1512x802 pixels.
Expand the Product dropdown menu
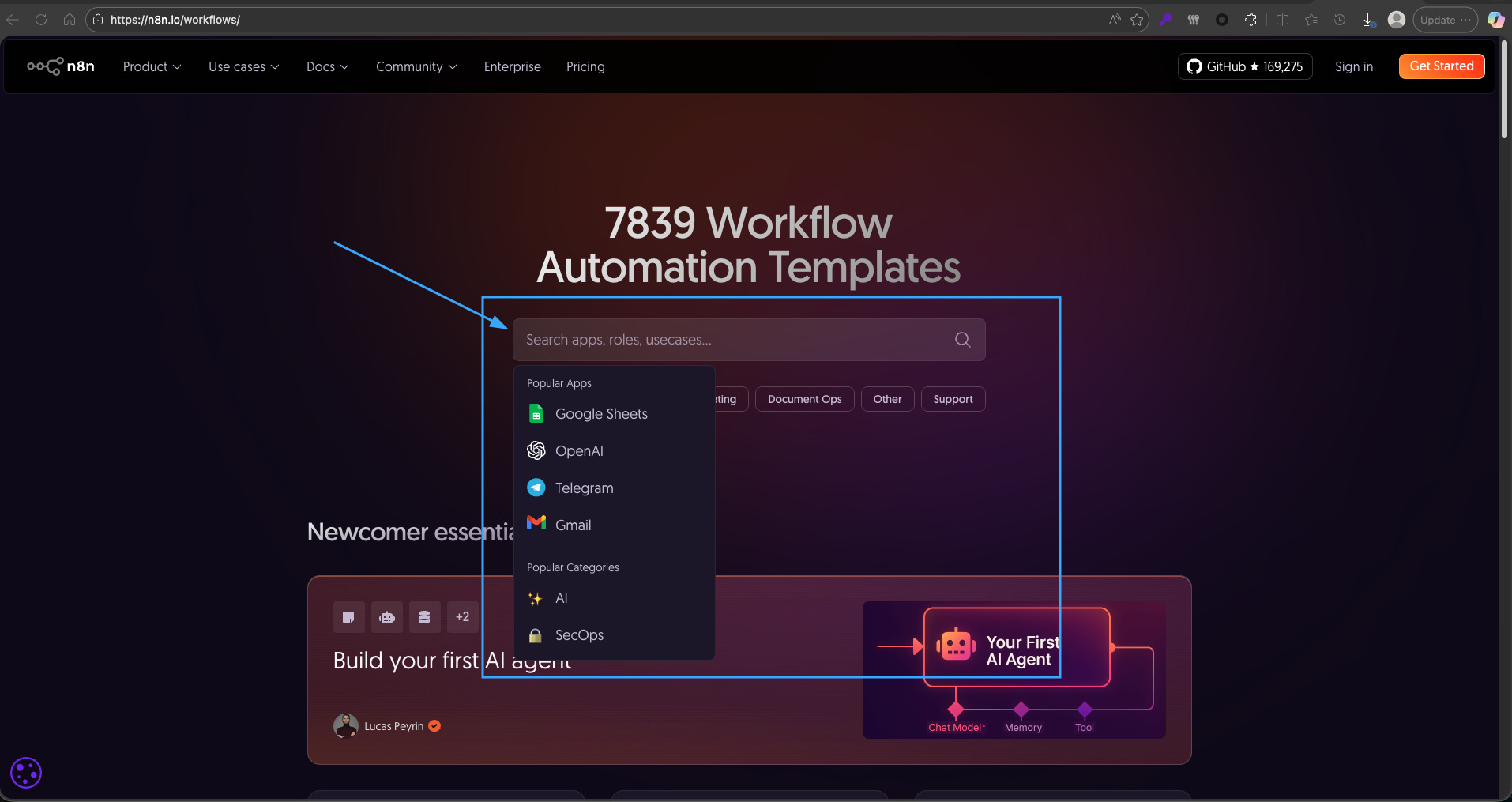(x=152, y=66)
